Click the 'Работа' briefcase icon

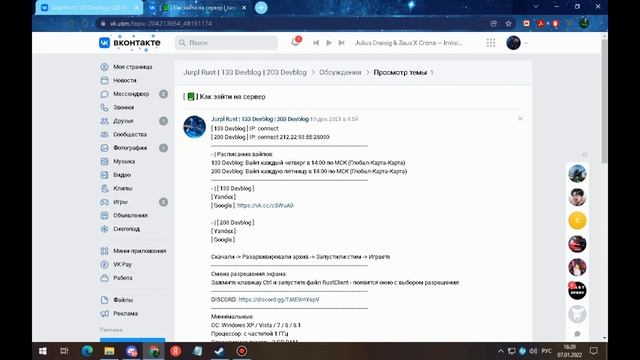pyautogui.click(x=104, y=278)
